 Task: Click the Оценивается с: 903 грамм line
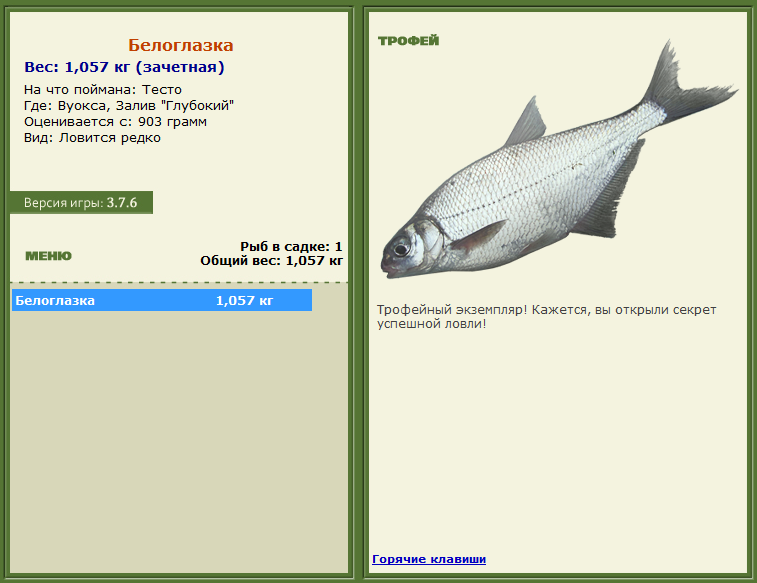click(x=115, y=122)
